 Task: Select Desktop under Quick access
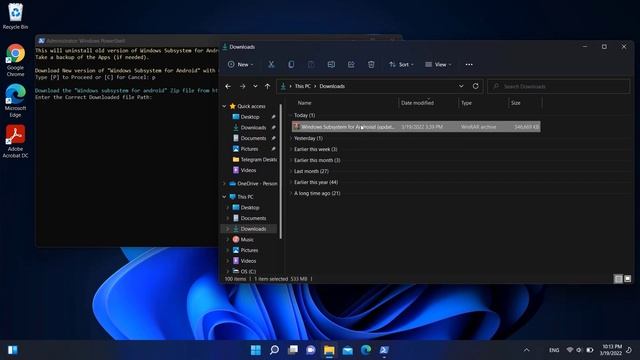[x=250, y=117]
